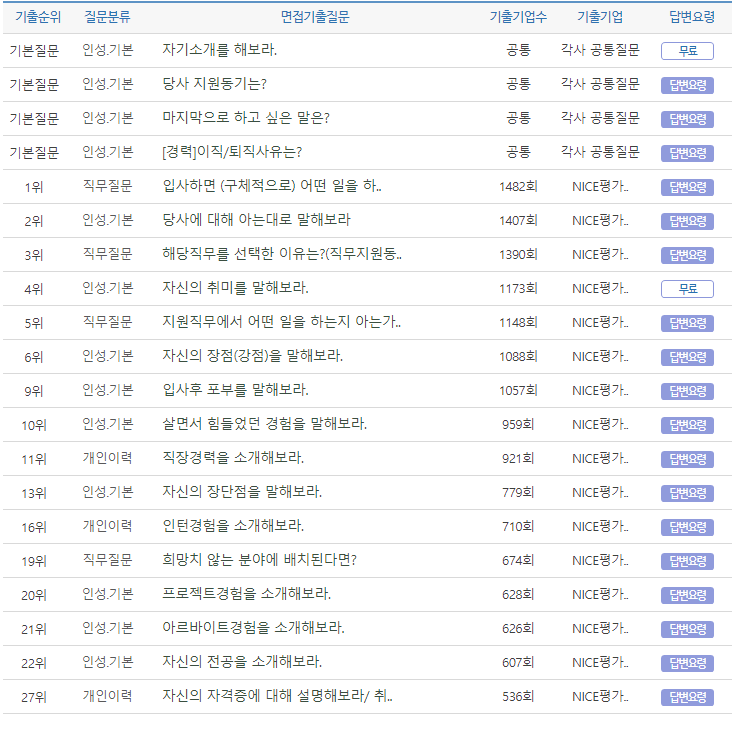The height and width of the screenshot is (735, 736).
Task: Click 무료 button for 자기소개를 해보라
Action: (x=687, y=51)
